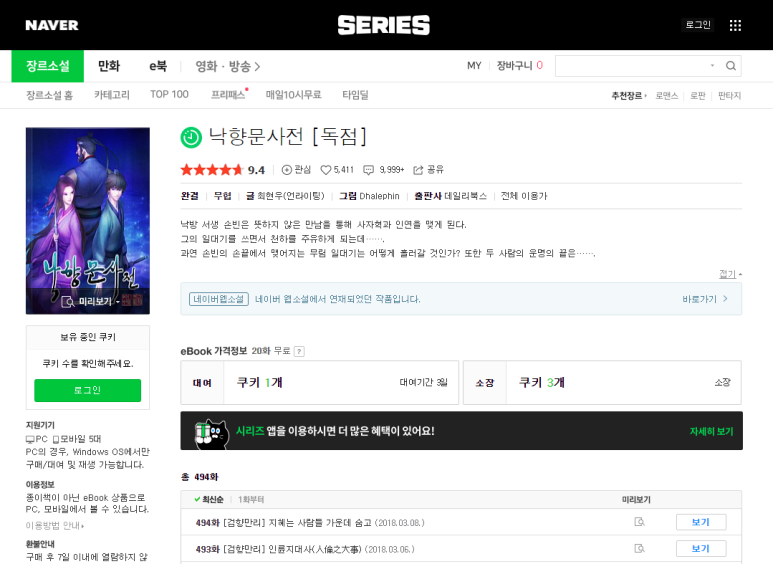
Task: Open MY page link
Action: 474,66
